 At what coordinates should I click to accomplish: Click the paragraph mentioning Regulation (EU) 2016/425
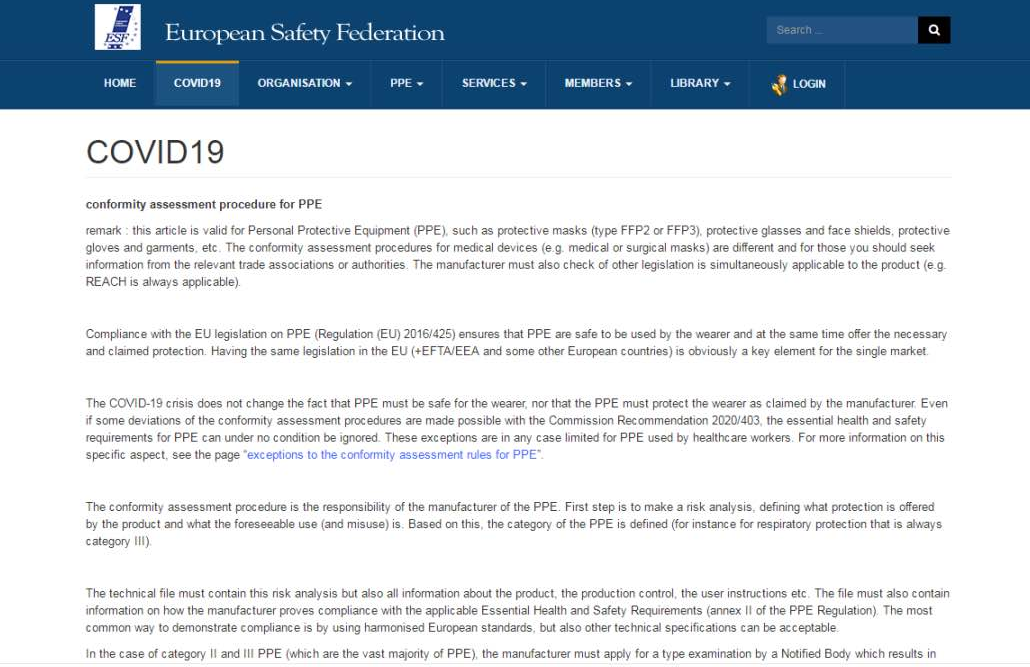(x=517, y=342)
